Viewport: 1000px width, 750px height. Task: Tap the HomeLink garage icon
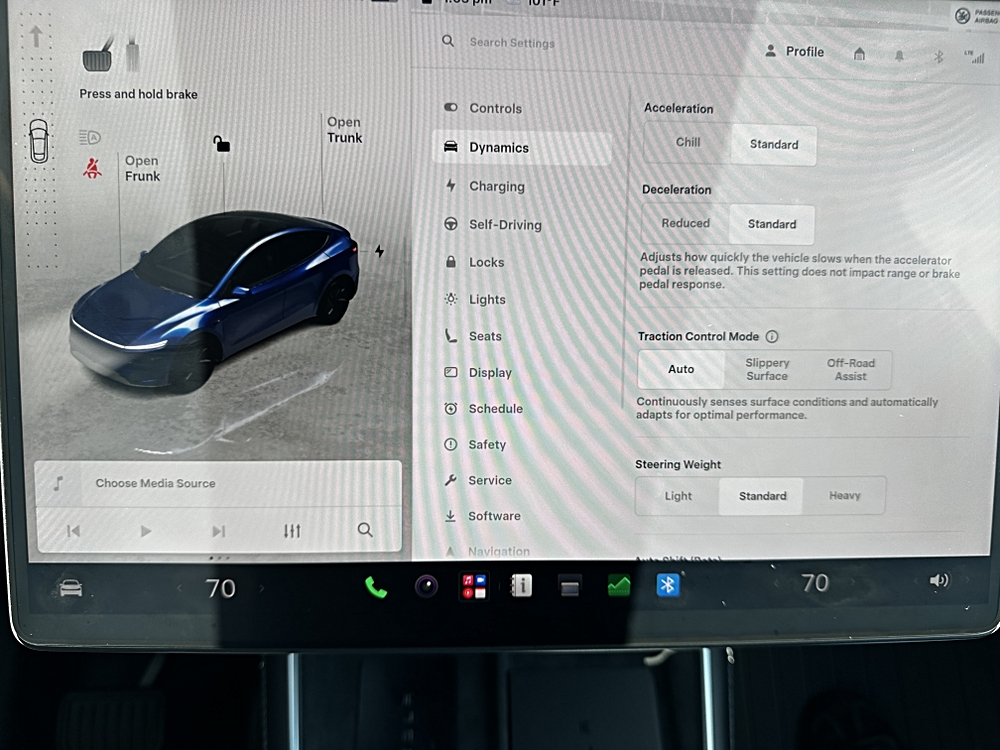pos(859,54)
